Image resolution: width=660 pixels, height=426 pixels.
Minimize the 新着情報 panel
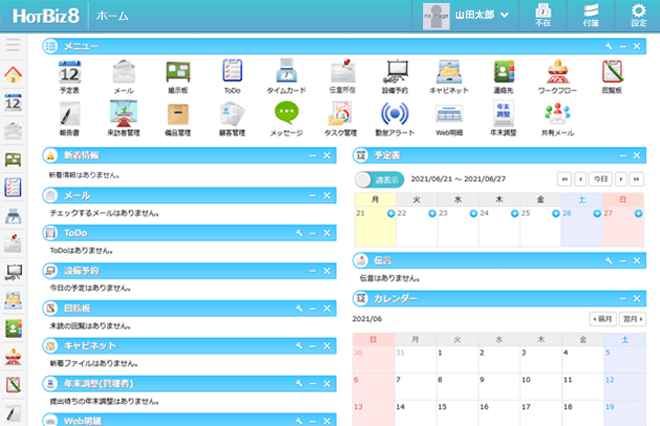click(x=313, y=156)
